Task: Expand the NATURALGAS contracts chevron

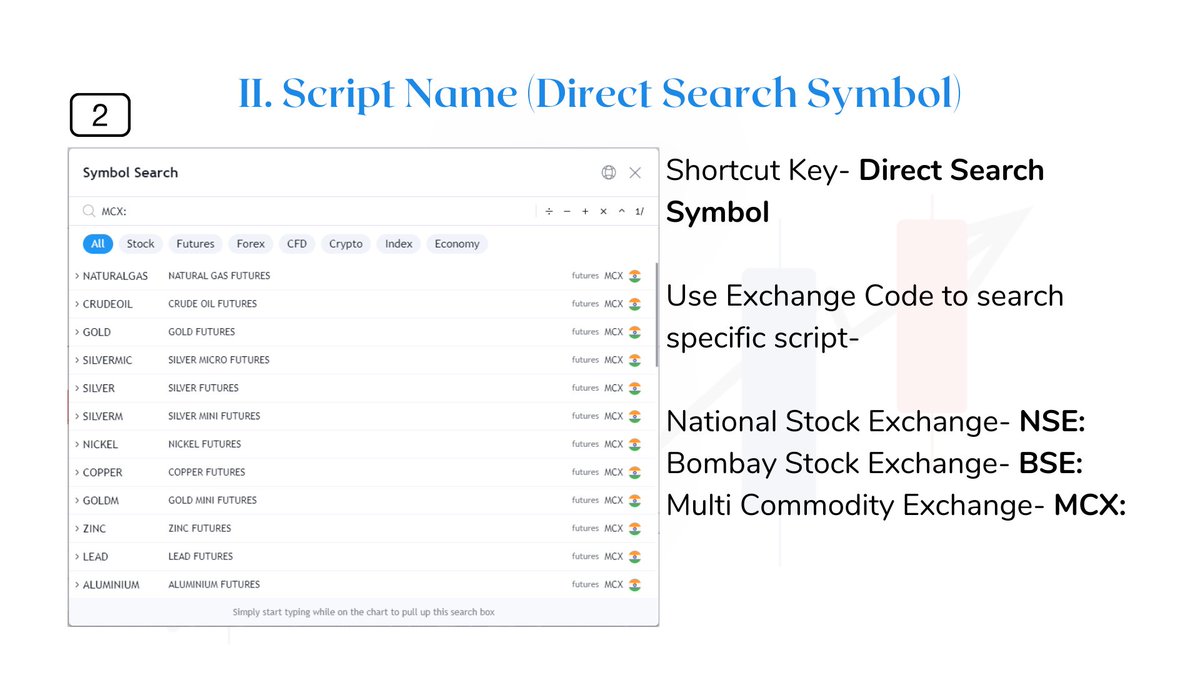Action: click(x=77, y=276)
